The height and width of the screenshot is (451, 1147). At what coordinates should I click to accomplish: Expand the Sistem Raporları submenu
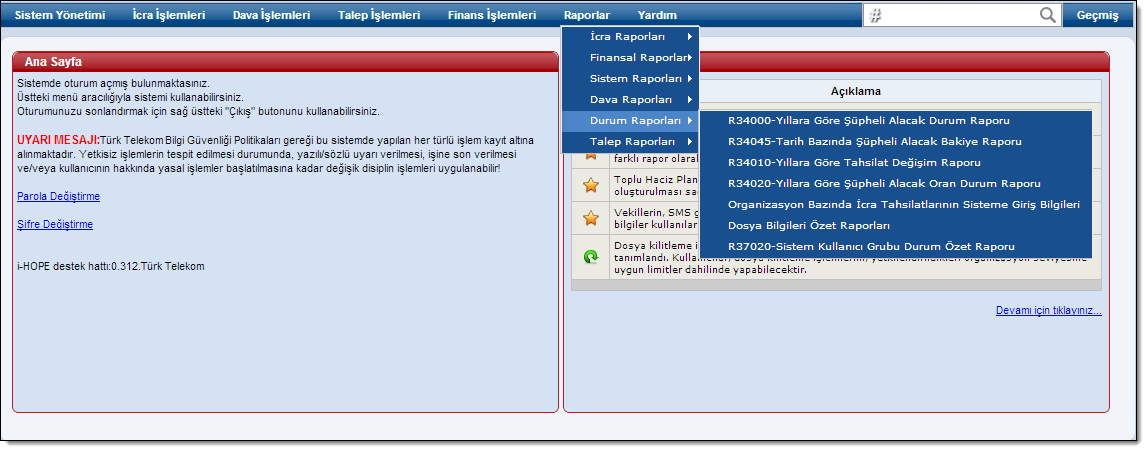[631, 78]
